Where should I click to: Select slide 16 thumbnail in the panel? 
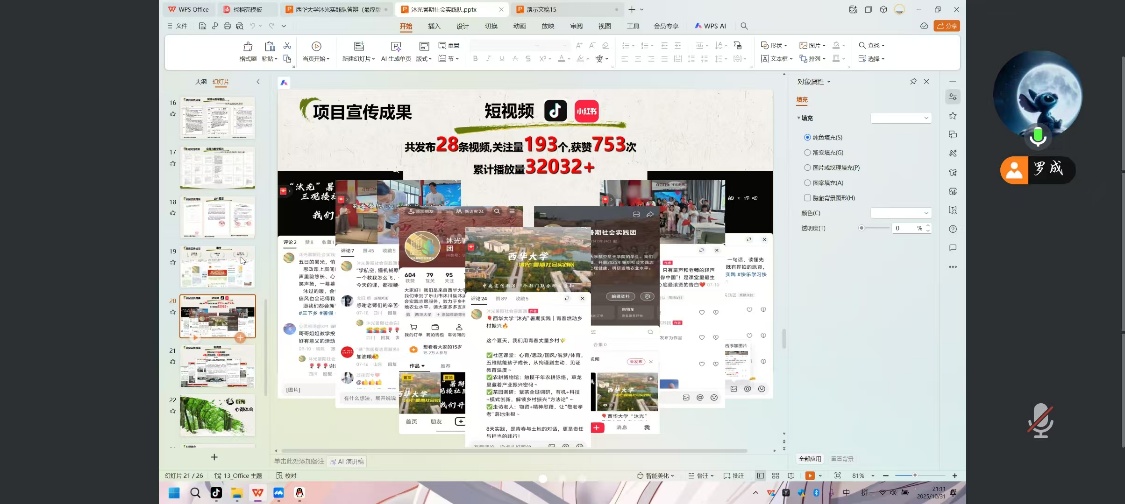(x=217, y=118)
